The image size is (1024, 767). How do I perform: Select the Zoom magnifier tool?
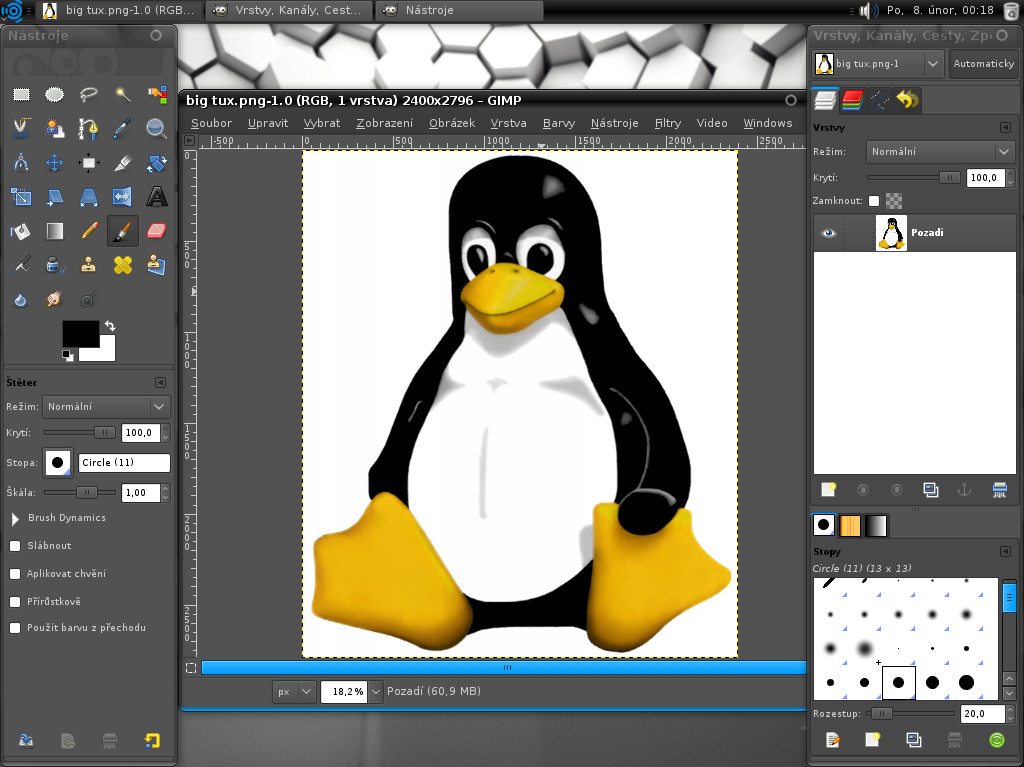click(x=157, y=129)
